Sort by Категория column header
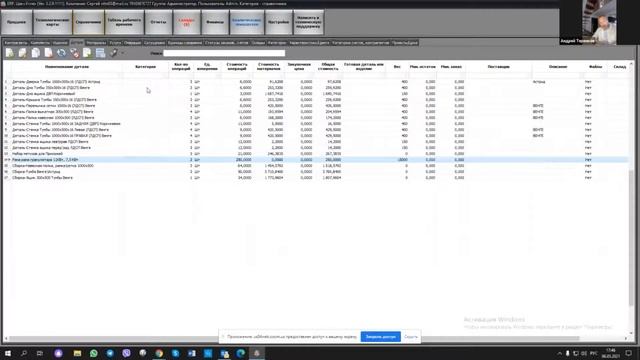640x360 pixels. click(x=145, y=67)
